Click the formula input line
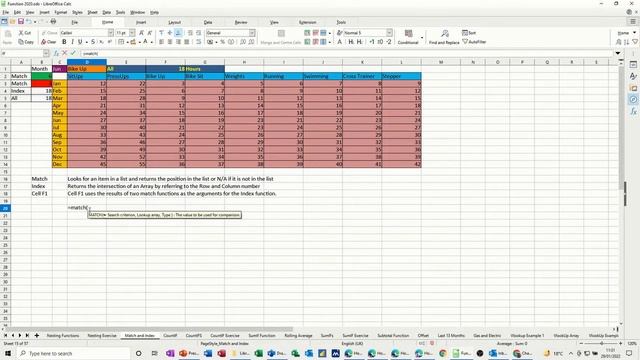This screenshot has height=360, width=640. pos(347,53)
